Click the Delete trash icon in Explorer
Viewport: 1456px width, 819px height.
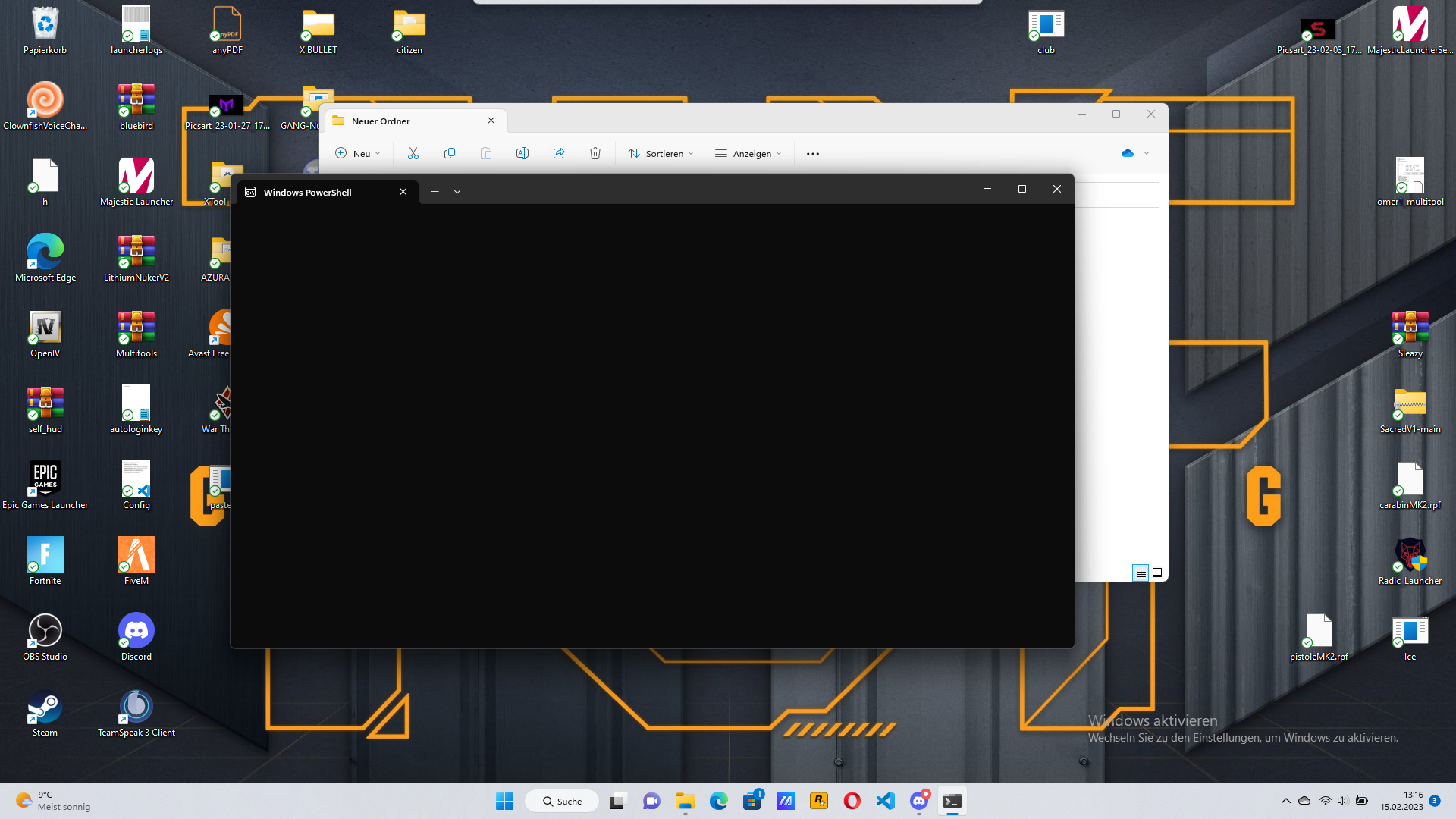(595, 153)
